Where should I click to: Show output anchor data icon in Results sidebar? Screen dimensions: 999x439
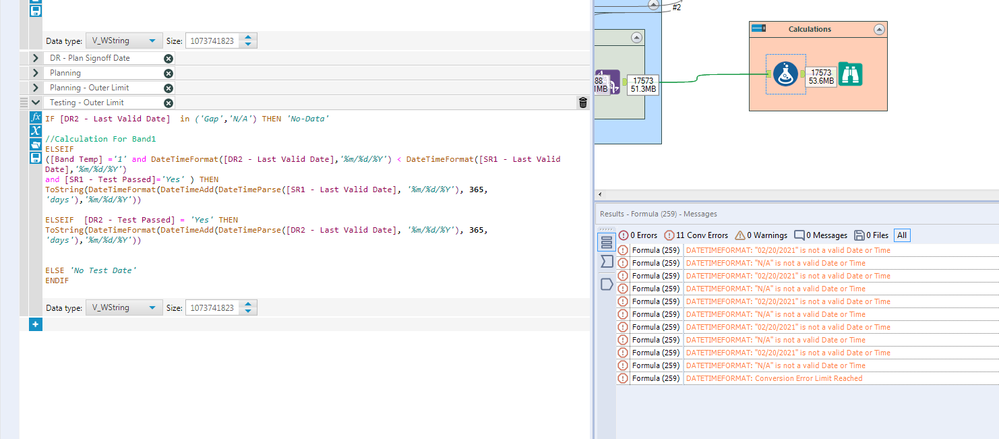click(x=607, y=284)
